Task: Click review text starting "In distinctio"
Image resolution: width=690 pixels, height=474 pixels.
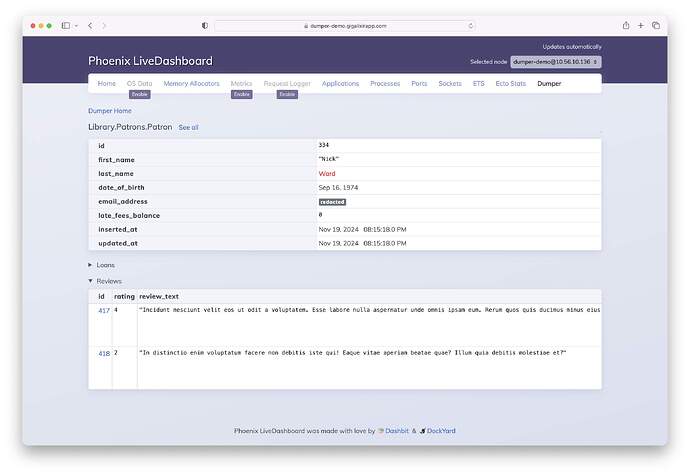Action: click(x=352, y=353)
